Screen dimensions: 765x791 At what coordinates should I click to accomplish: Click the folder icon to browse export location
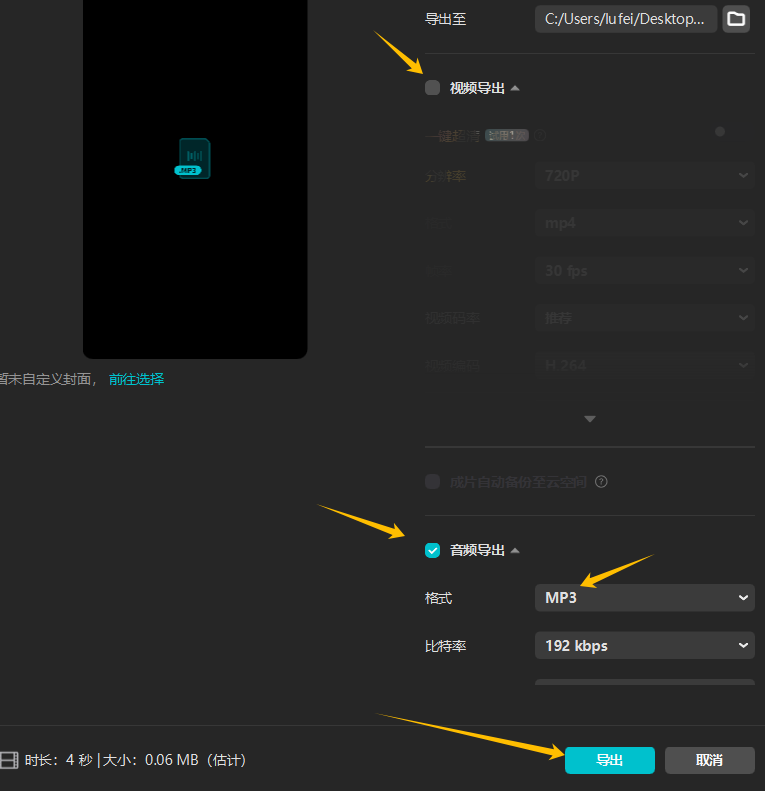[x=736, y=18]
